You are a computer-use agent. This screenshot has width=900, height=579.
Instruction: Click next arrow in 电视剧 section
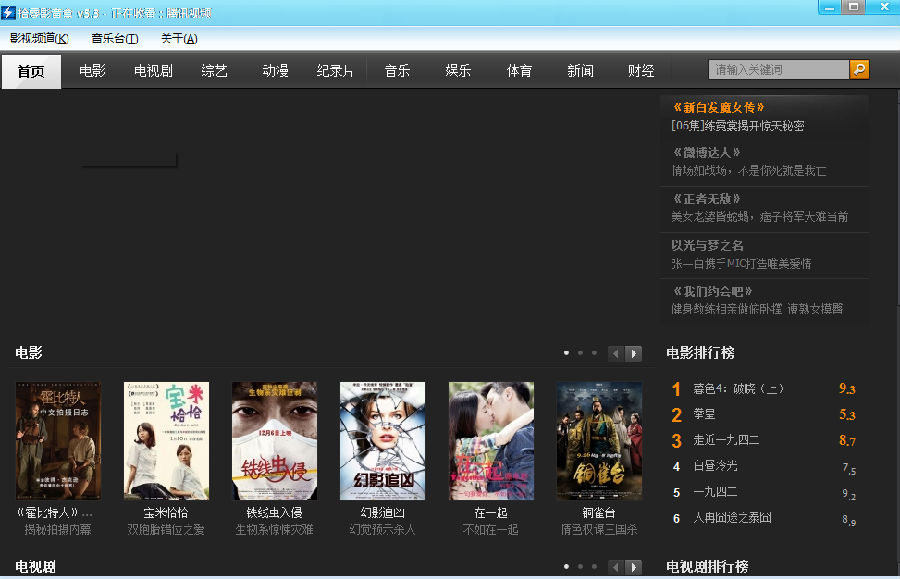pyautogui.click(x=633, y=567)
